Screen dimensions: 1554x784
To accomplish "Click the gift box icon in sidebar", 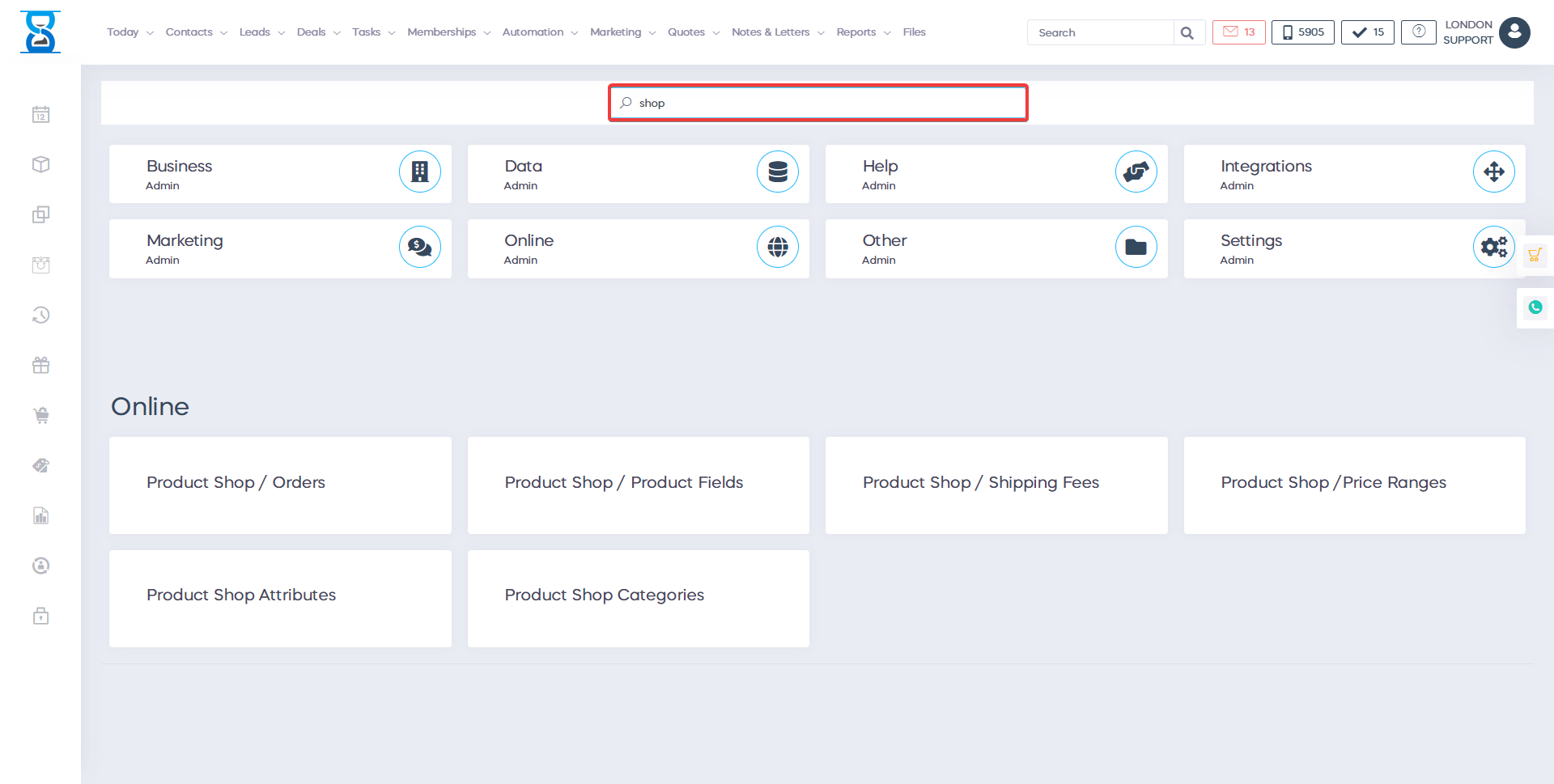I will [x=41, y=366].
